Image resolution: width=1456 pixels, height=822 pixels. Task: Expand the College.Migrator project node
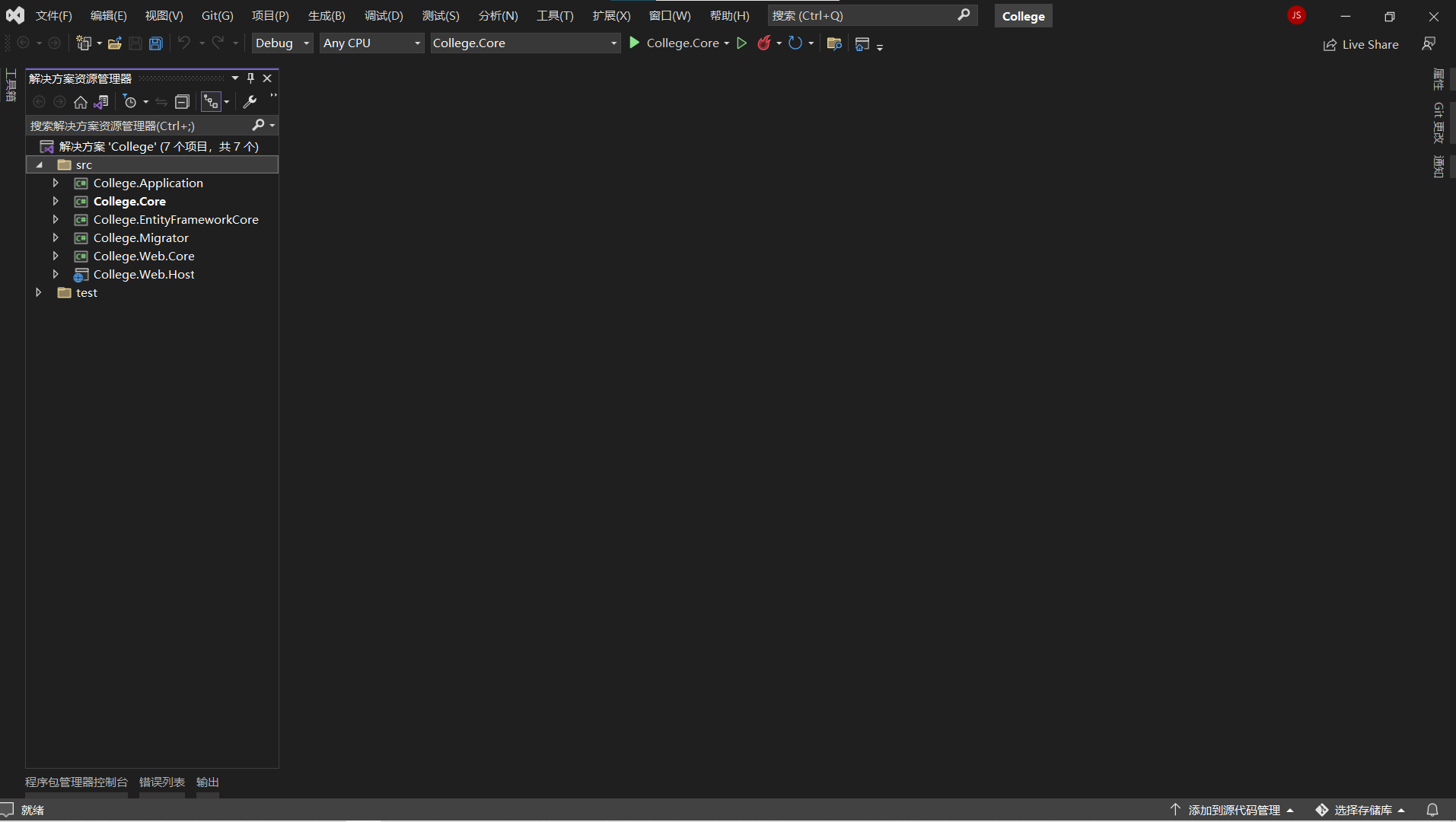coord(56,238)
